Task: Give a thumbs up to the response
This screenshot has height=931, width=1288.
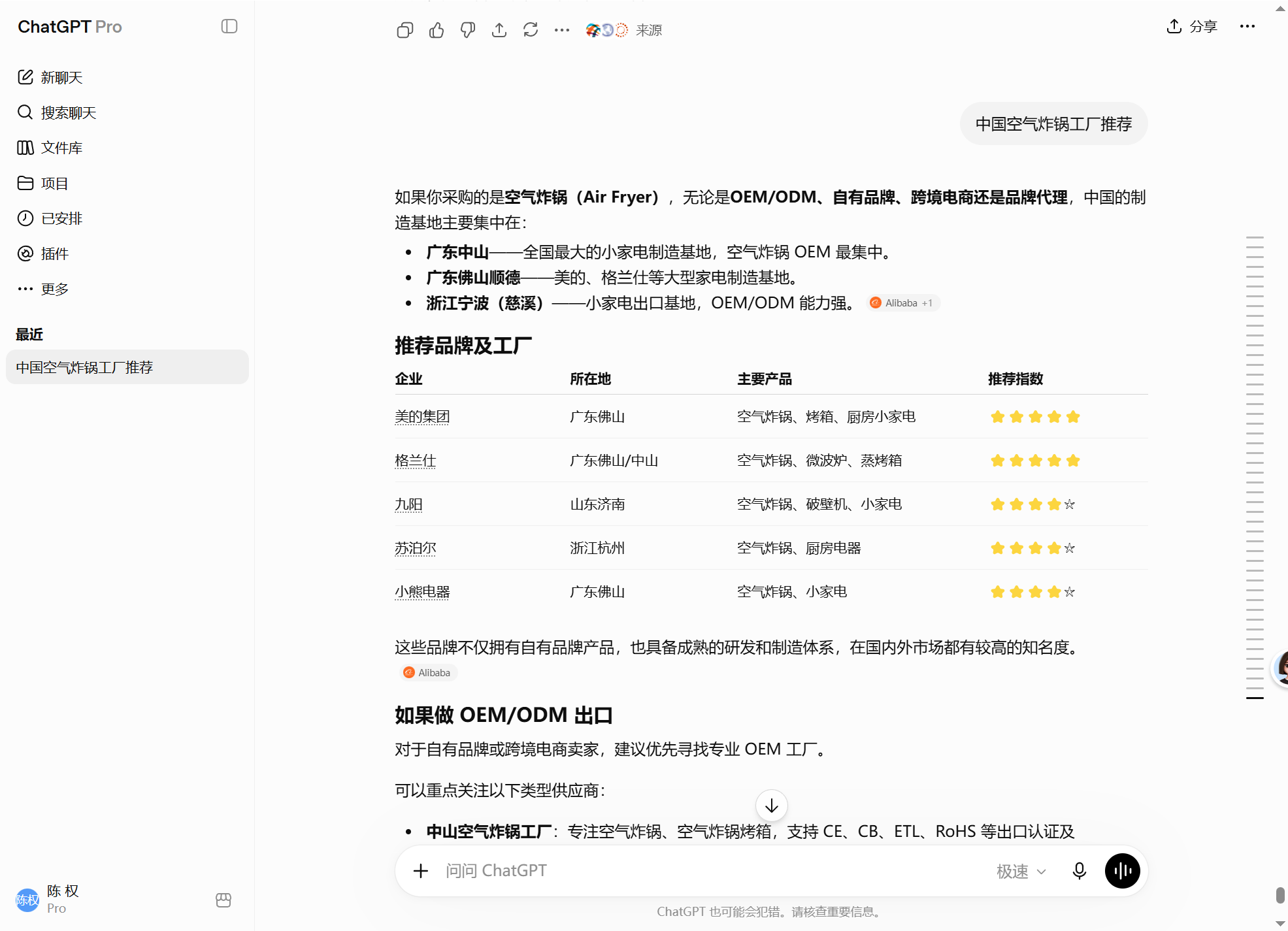Action: (437, 30)
